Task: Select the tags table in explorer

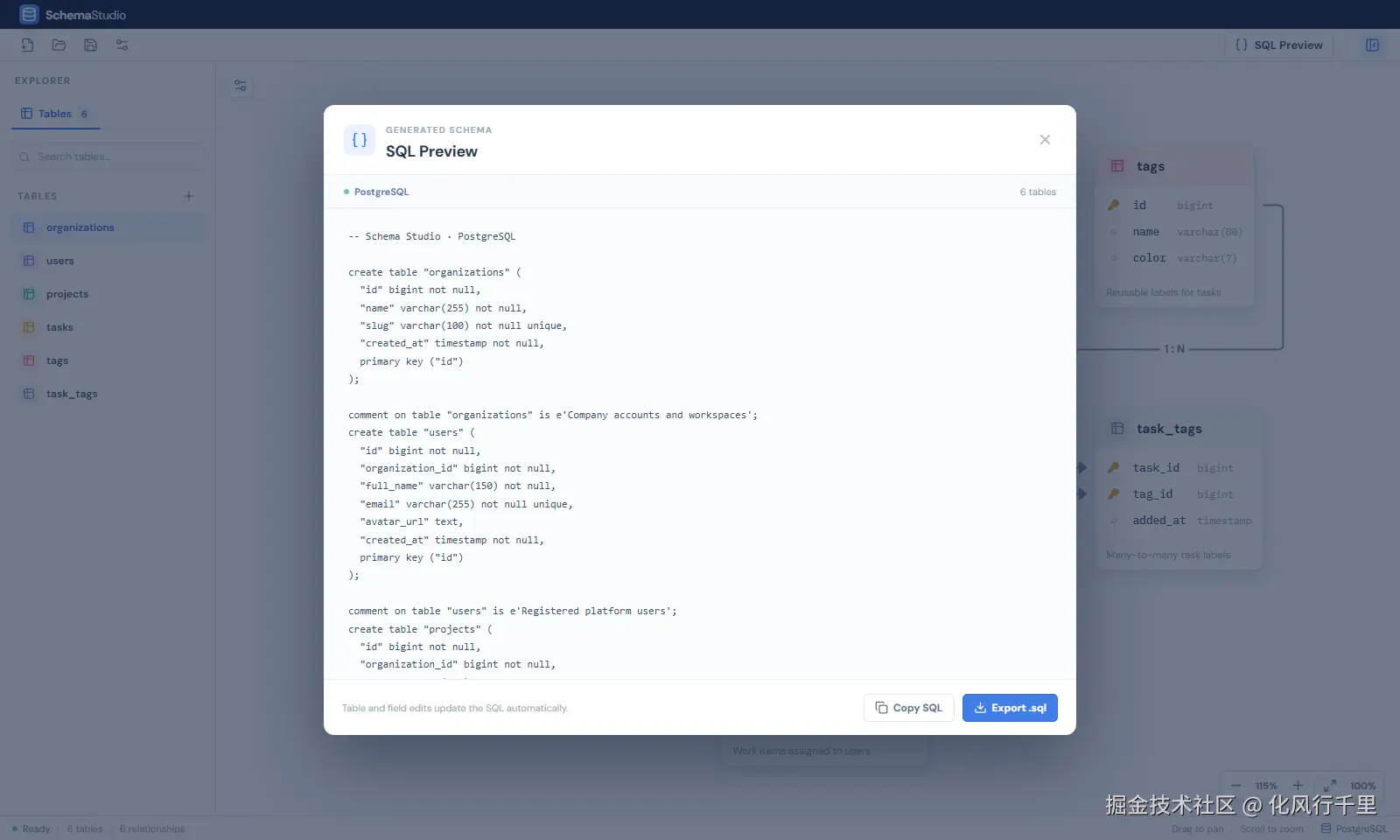Action: pyautogui.click(x=108, y=360)
